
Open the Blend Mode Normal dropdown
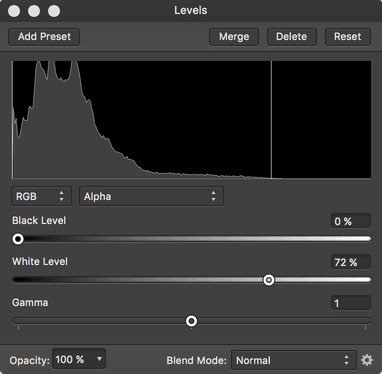294,360
